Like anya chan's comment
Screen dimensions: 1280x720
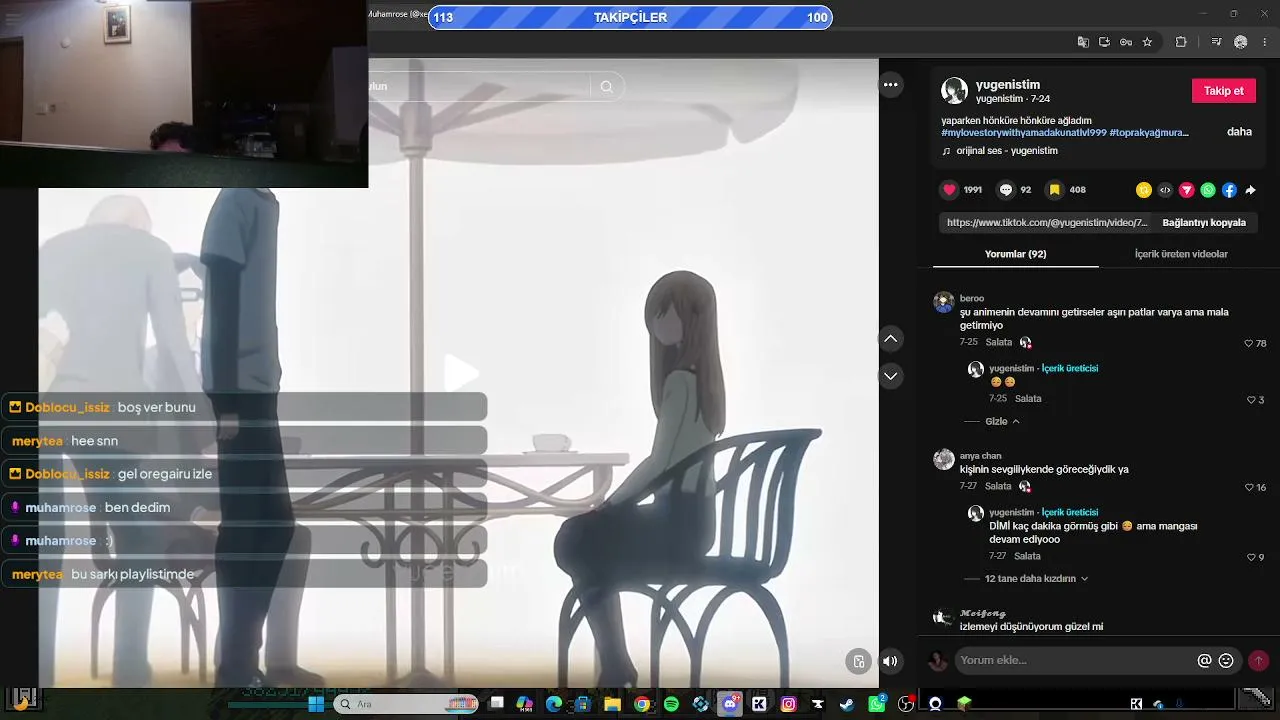(x=1249, y=487)
